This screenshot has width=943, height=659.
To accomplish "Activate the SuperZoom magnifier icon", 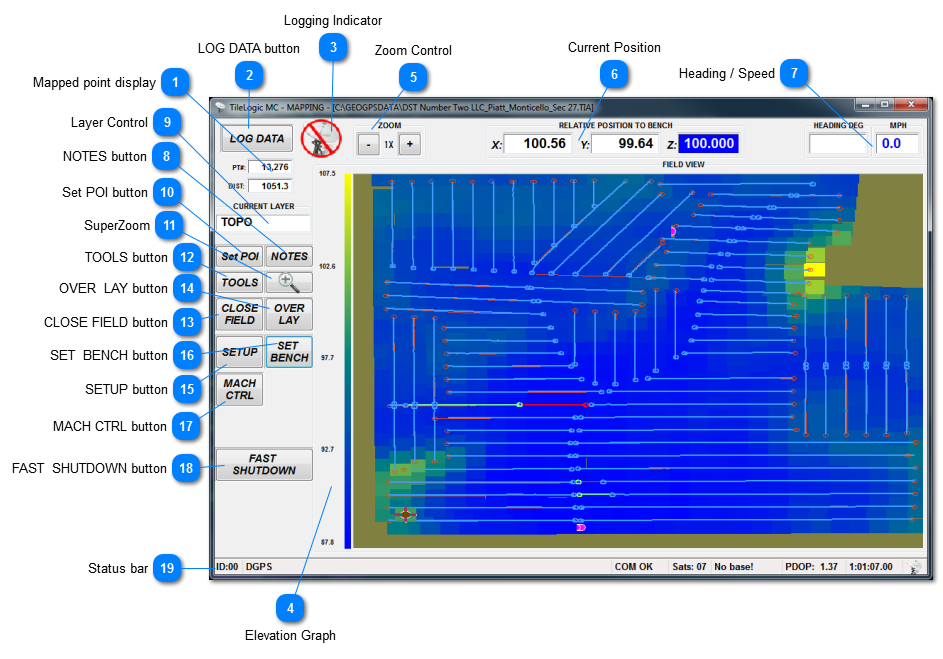I will (287, 283).
